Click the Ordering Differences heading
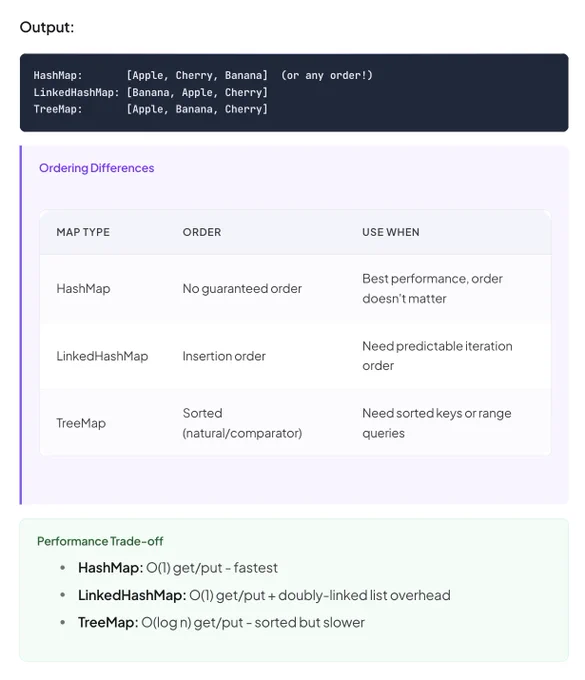Screen dimensions: 585x680 pyautogui.click(x=96, y=168)
